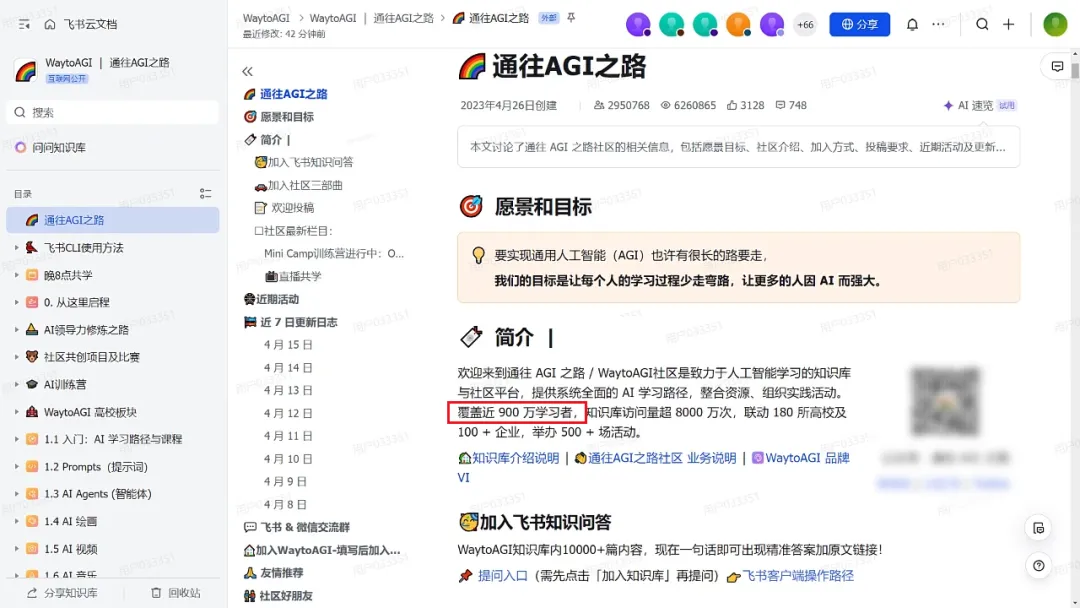Click the search box in sidebar
This screenshot has width=1080, height=608.
click(x=112, y=112)
